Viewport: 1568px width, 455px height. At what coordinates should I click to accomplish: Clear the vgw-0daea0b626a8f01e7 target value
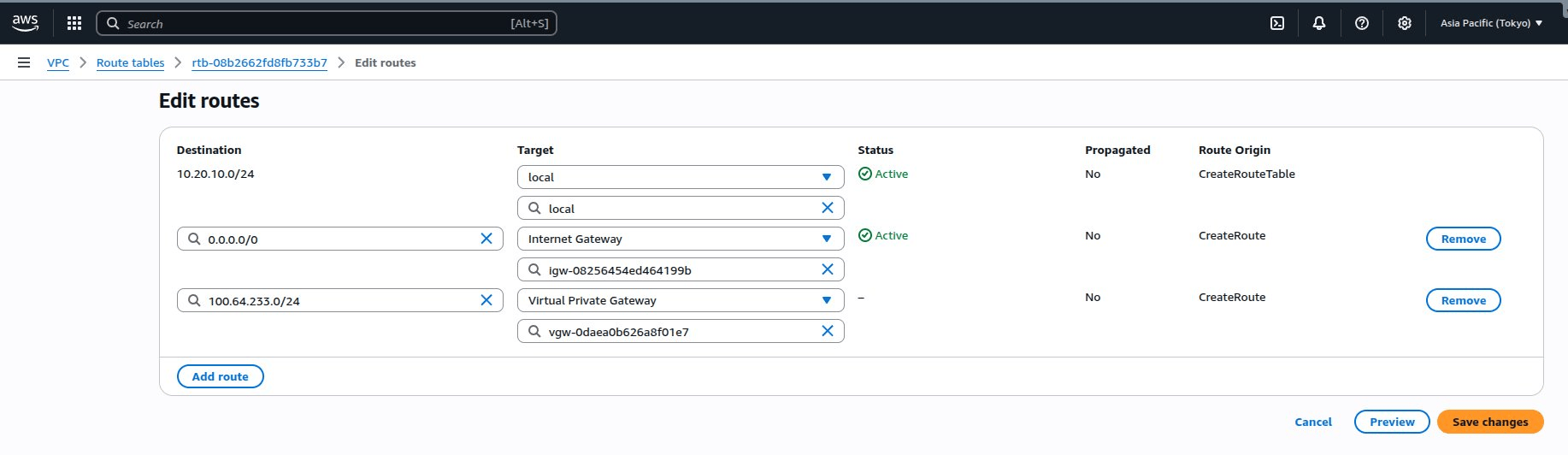tap(827, 331)
